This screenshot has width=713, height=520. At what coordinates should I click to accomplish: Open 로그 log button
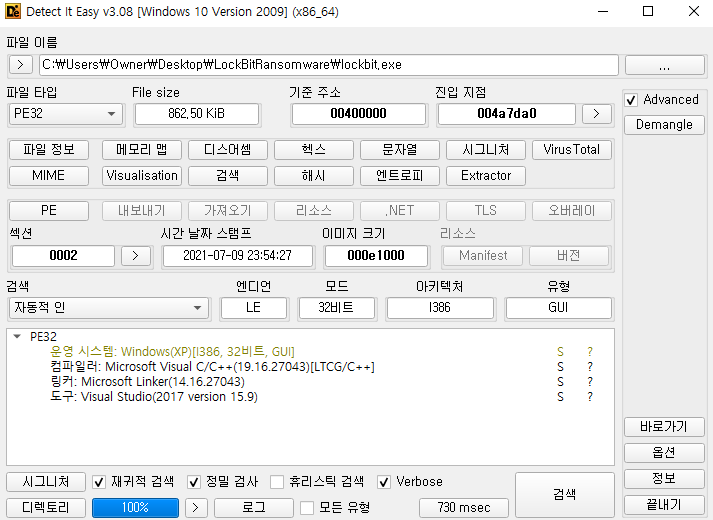(x=254, y=507)
